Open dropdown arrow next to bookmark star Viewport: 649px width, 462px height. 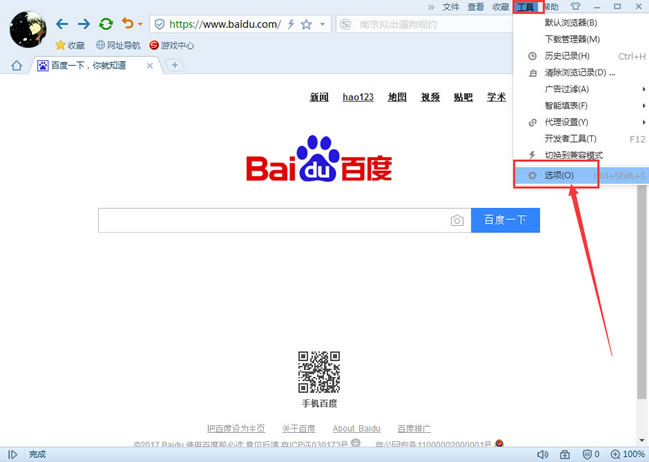[323, 23]
